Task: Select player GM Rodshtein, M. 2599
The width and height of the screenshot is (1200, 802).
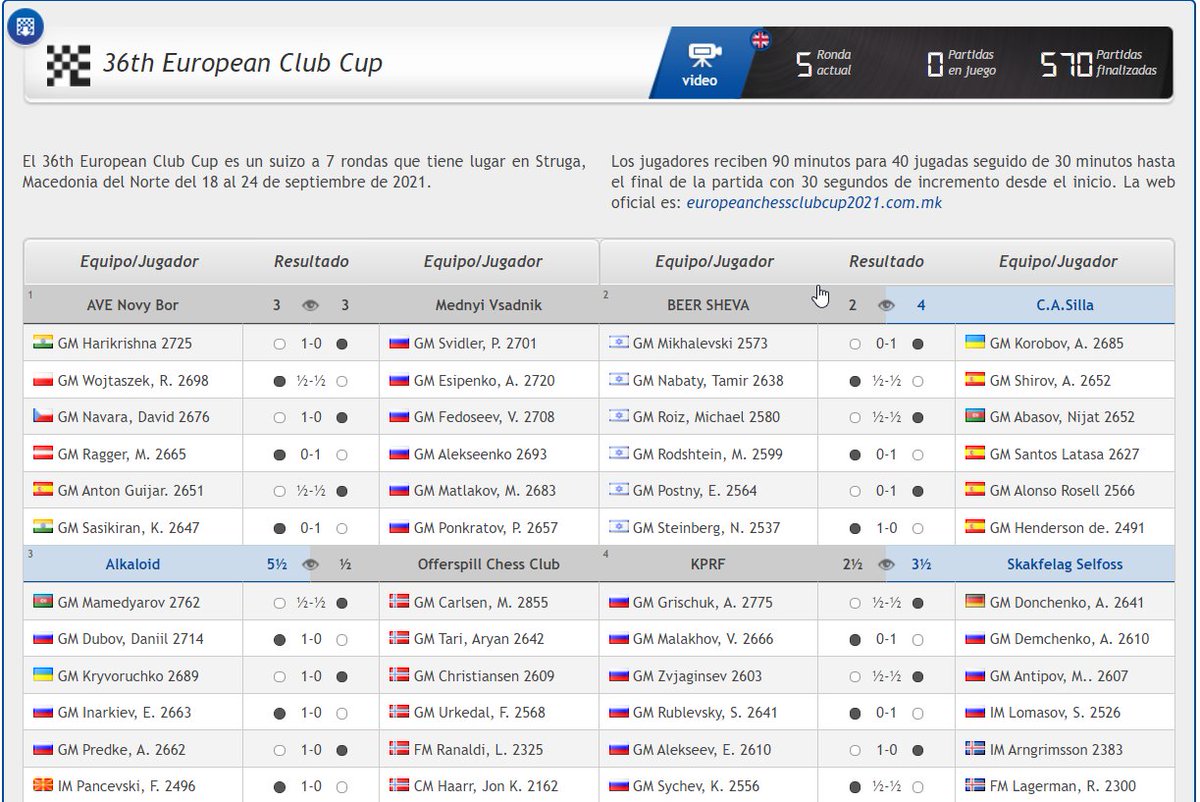Action: point(706,454)
